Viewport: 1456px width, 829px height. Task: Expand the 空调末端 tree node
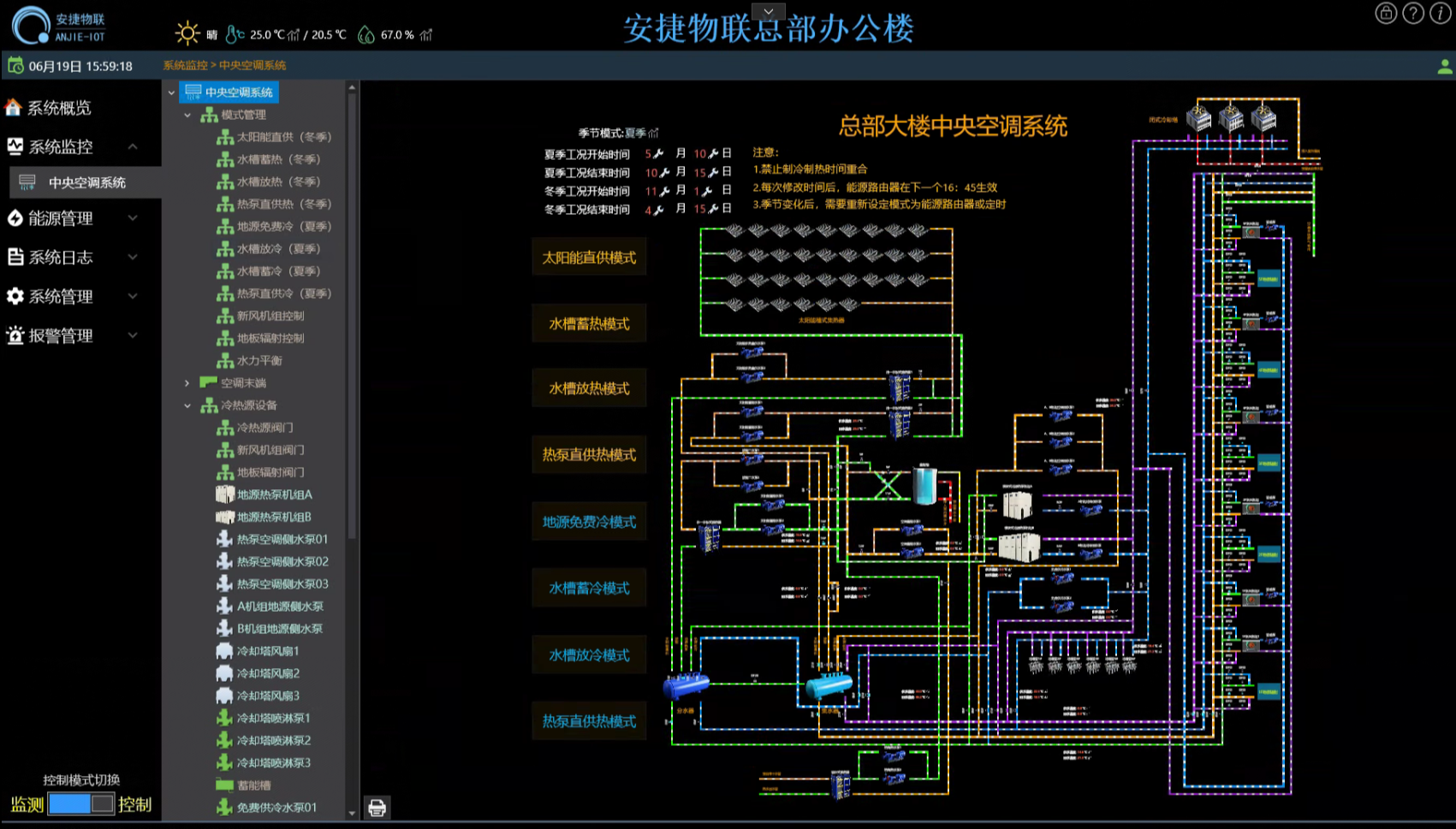[187, 383]
